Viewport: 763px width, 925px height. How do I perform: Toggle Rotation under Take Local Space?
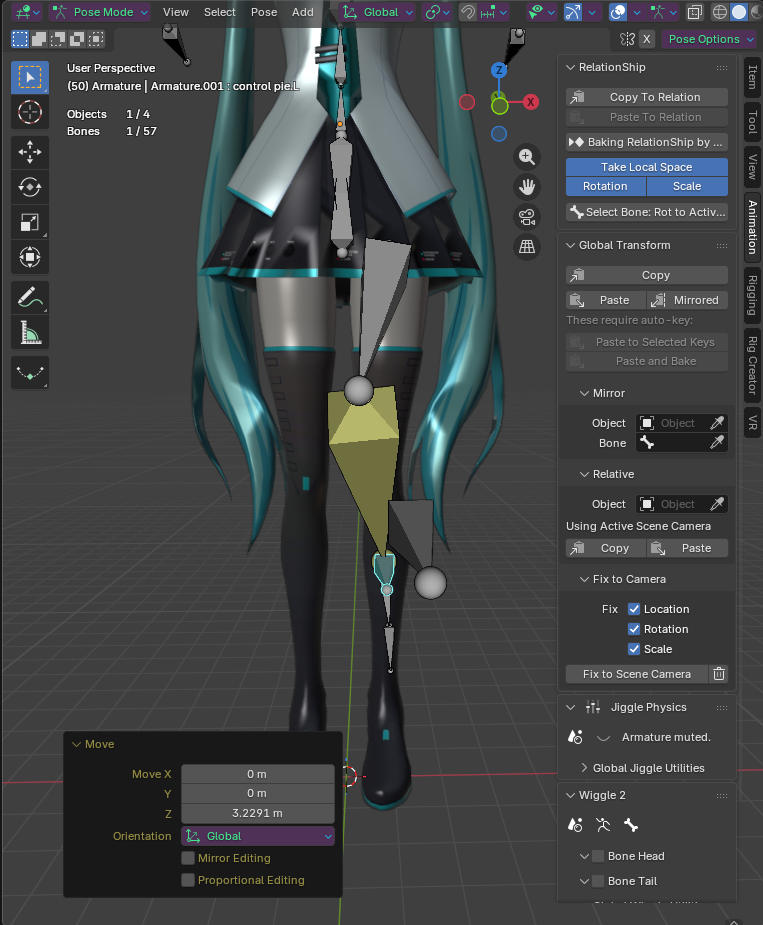click(x=605, y=186)
